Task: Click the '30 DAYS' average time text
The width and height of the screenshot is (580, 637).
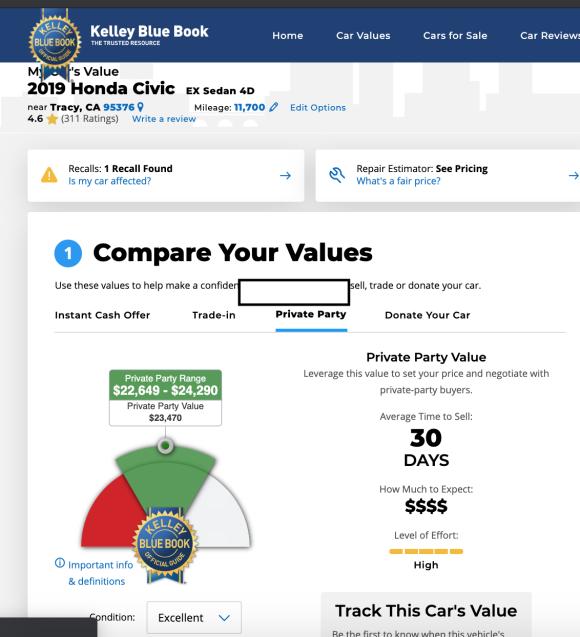Action: [x=426, y=448]
